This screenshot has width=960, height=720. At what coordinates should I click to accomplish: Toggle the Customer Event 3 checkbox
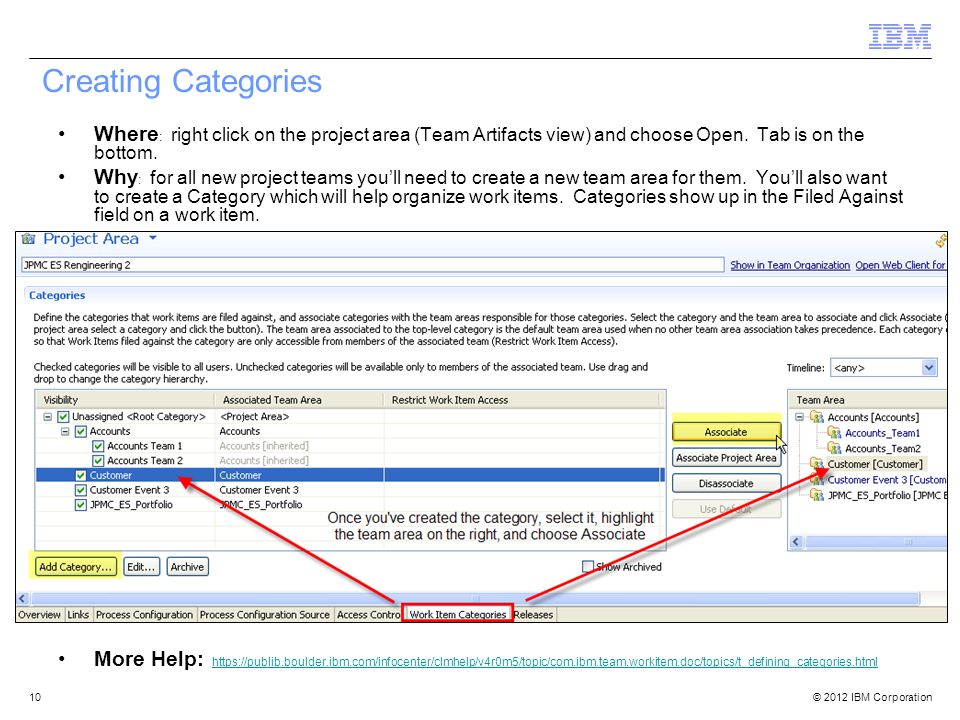81,490
